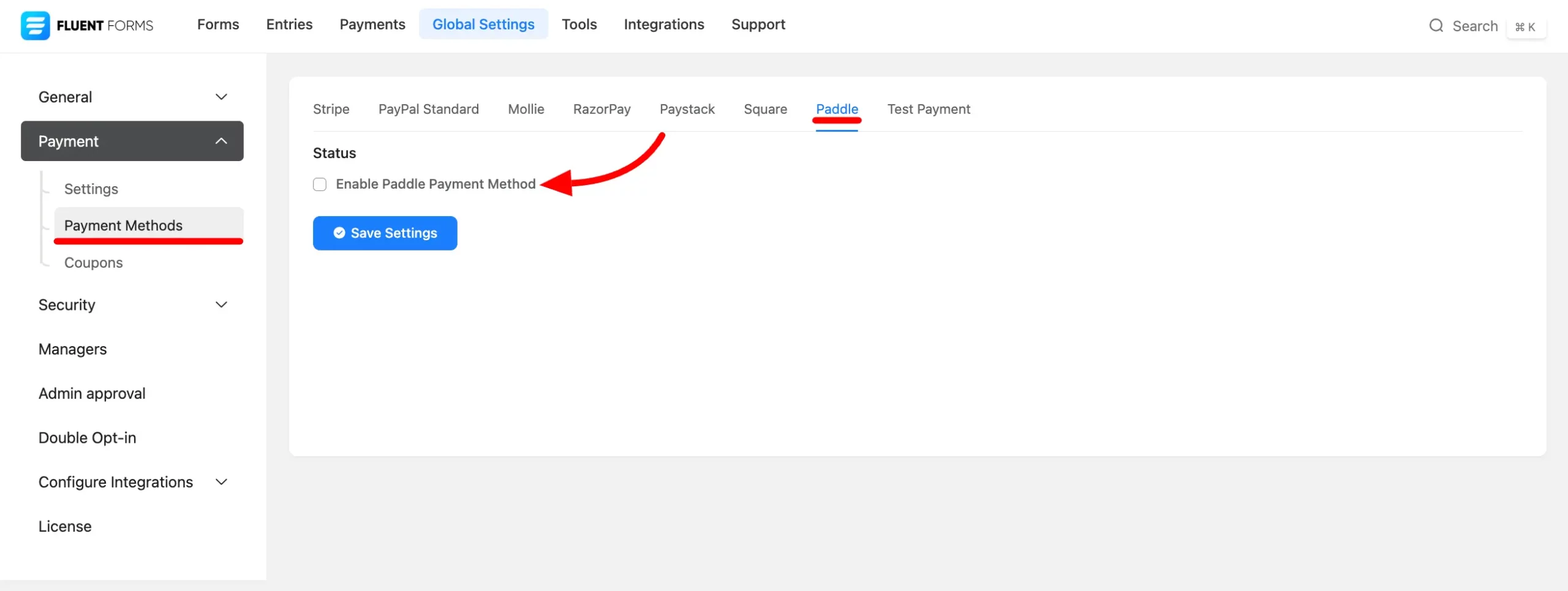Open the License page link
The image size is (1568, 591).
tap(65, 526)
